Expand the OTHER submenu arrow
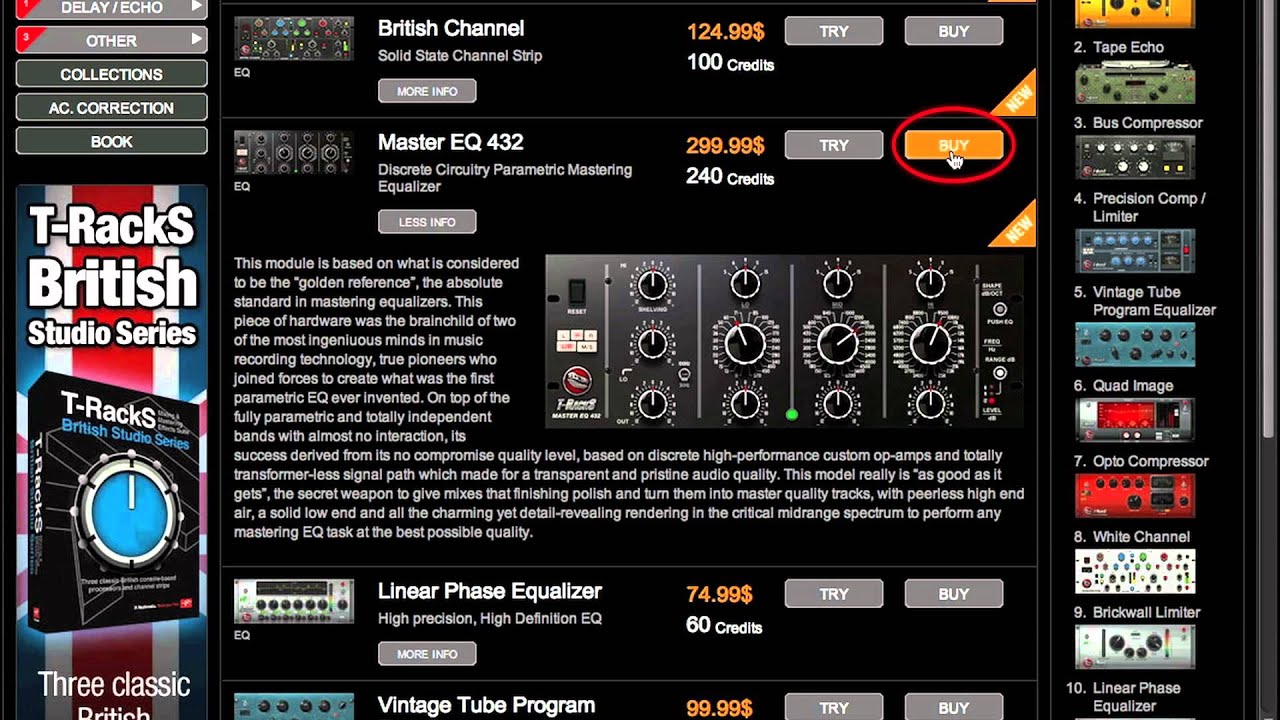The width and height of the screenshot is (1280, 720). point(197,39)
